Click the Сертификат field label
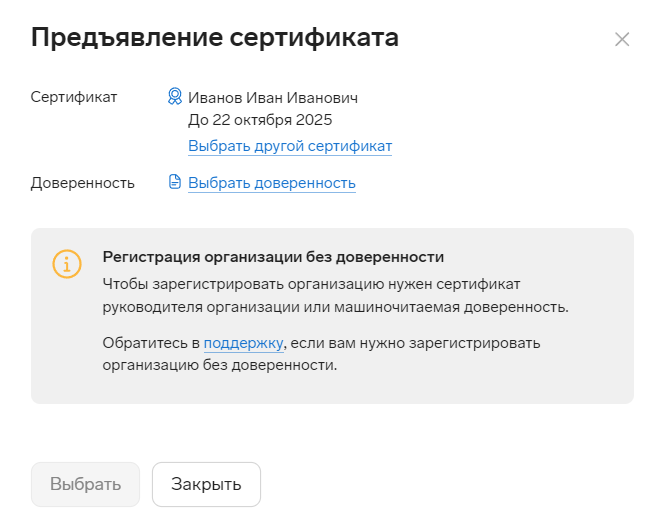660x517 pixels. (74, 97)
